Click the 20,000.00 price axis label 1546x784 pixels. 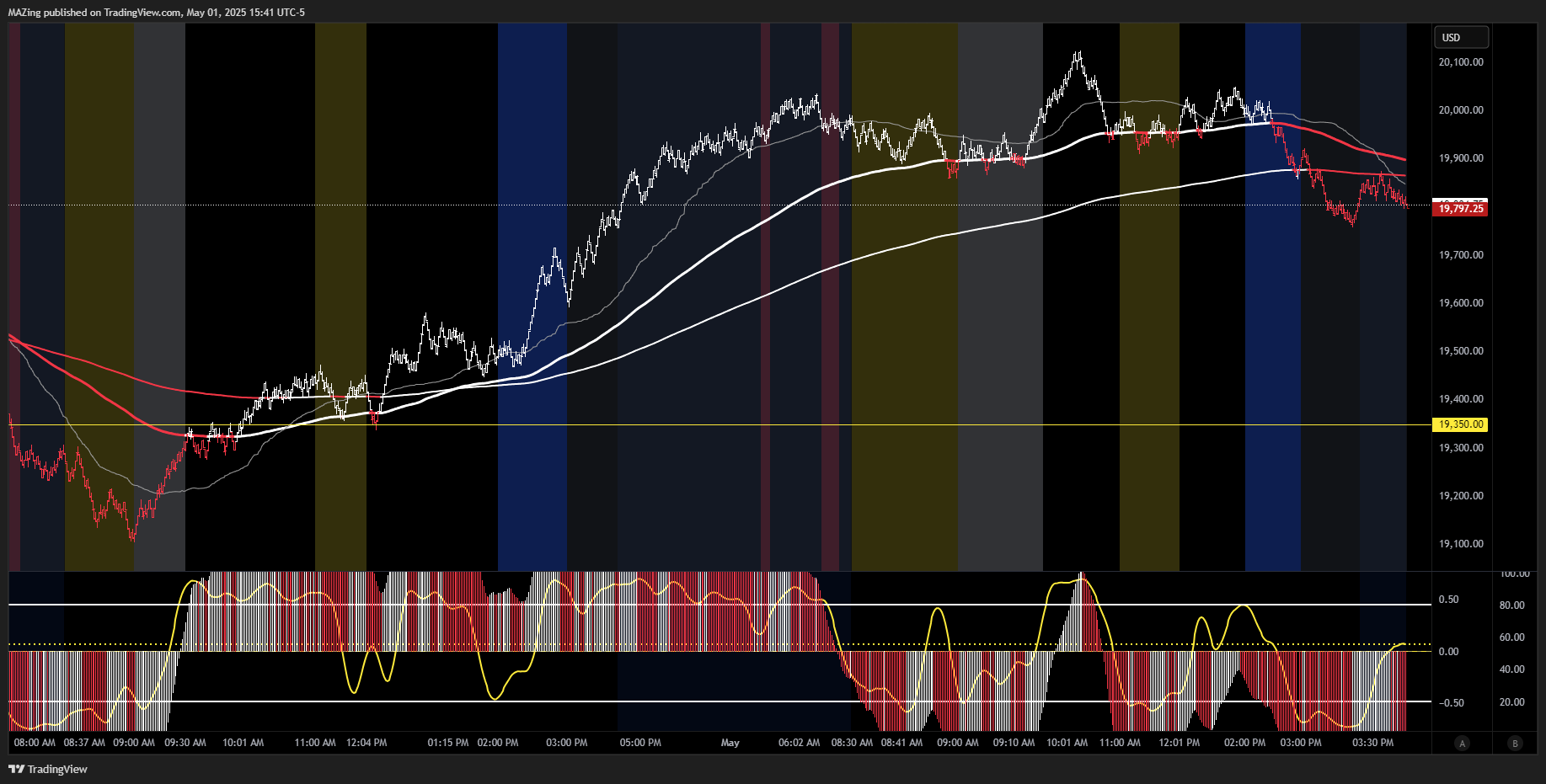pyautogui.click(x=1461, y=109)
